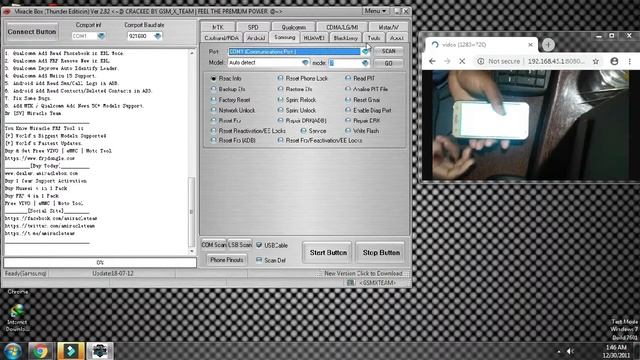
Task: Bookmark the page with star icon
Action: pyautogui.click(x=596, y=61)
